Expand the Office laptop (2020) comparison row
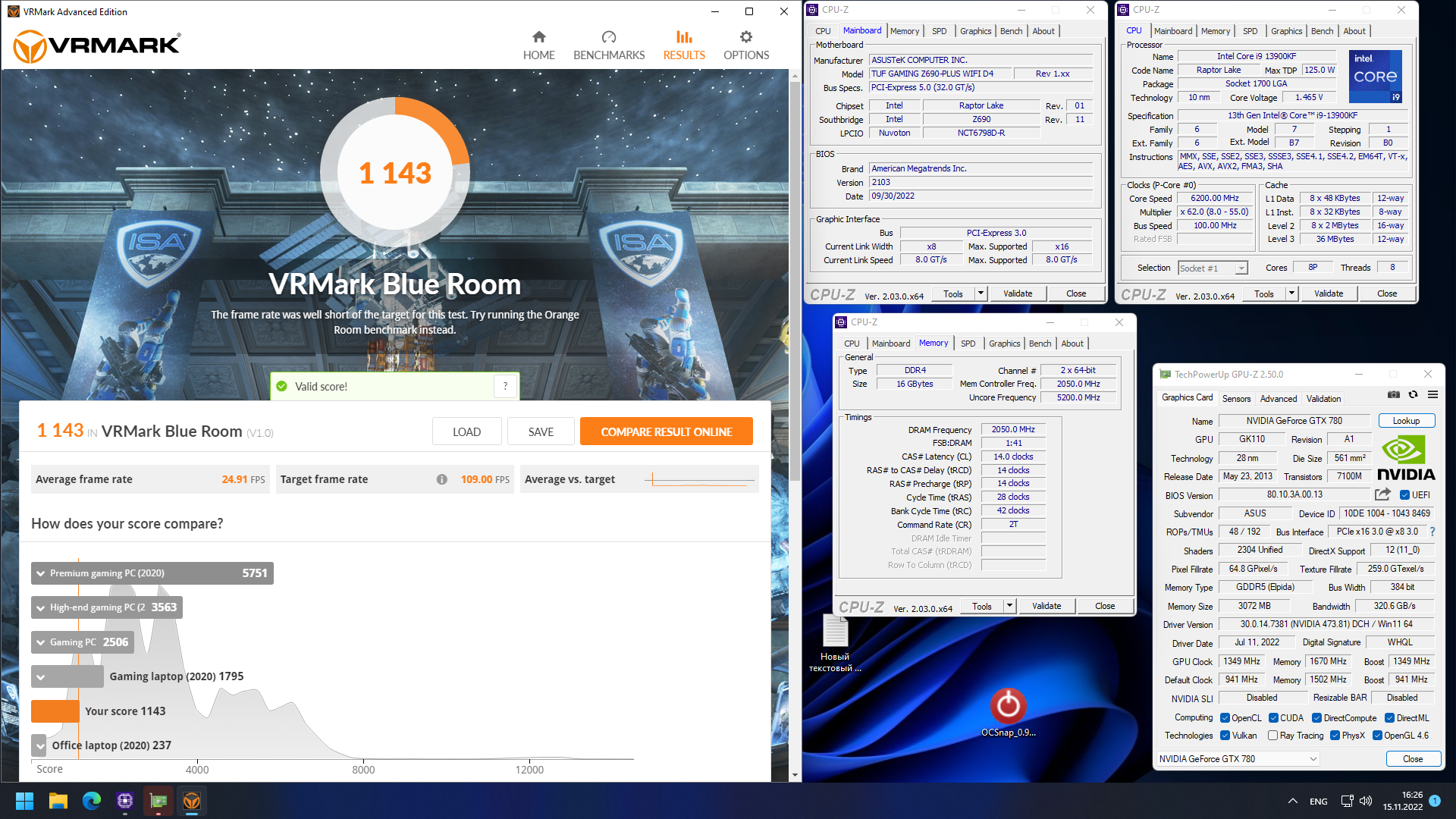Image resolution: width=1456 pixels, height=819 pixels. pyautogui.click(x=40, y=745)
